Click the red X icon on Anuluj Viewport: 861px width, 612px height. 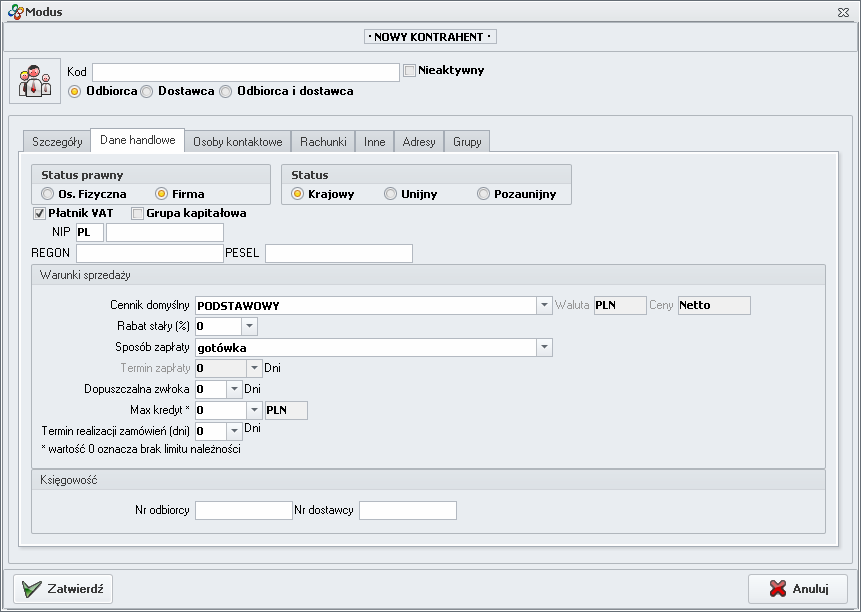[x=776, y=589]
